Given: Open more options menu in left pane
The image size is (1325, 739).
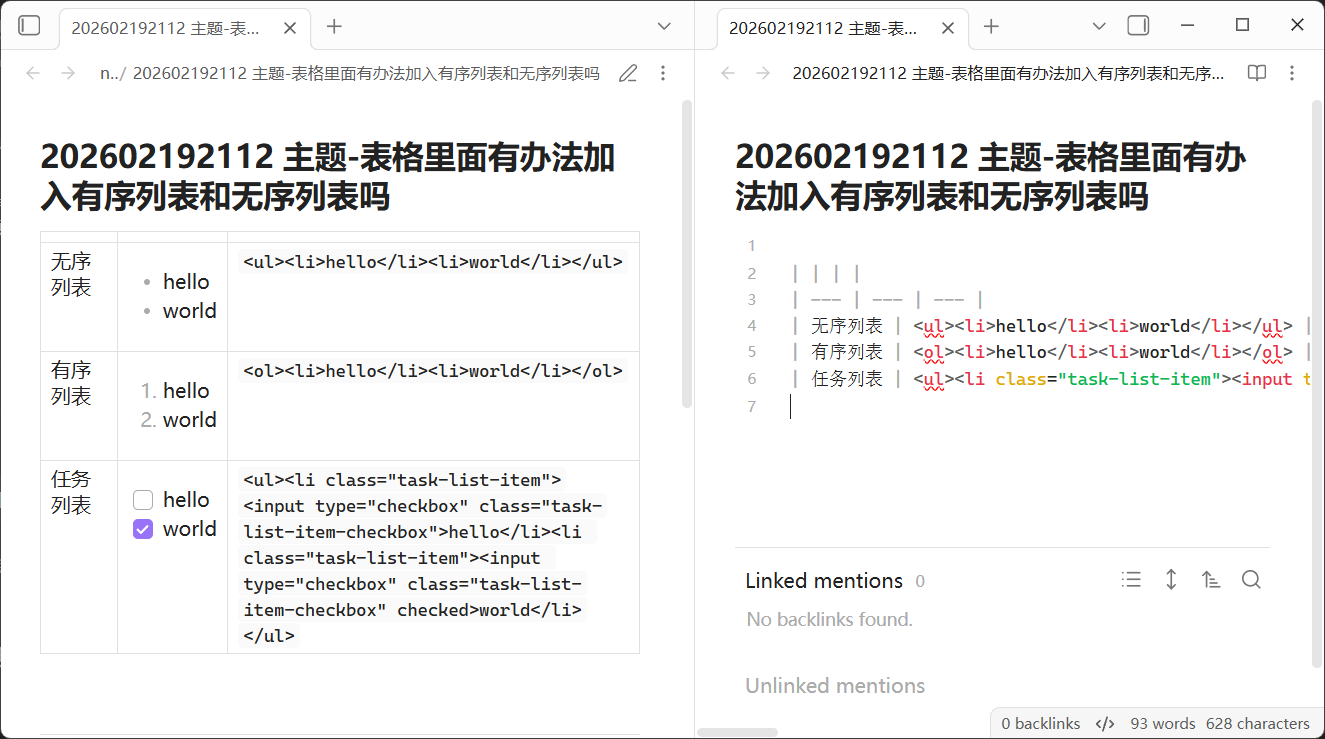Looking at the screenshot, I should click(663, 73).
